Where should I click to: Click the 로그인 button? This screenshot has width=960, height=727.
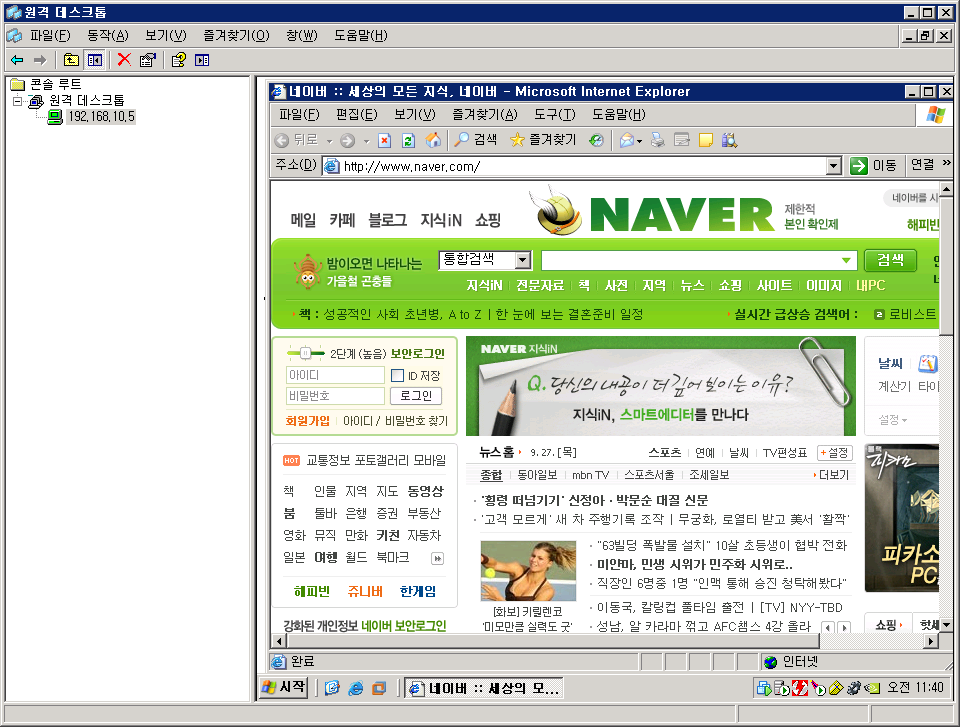[x=416, y=396]
